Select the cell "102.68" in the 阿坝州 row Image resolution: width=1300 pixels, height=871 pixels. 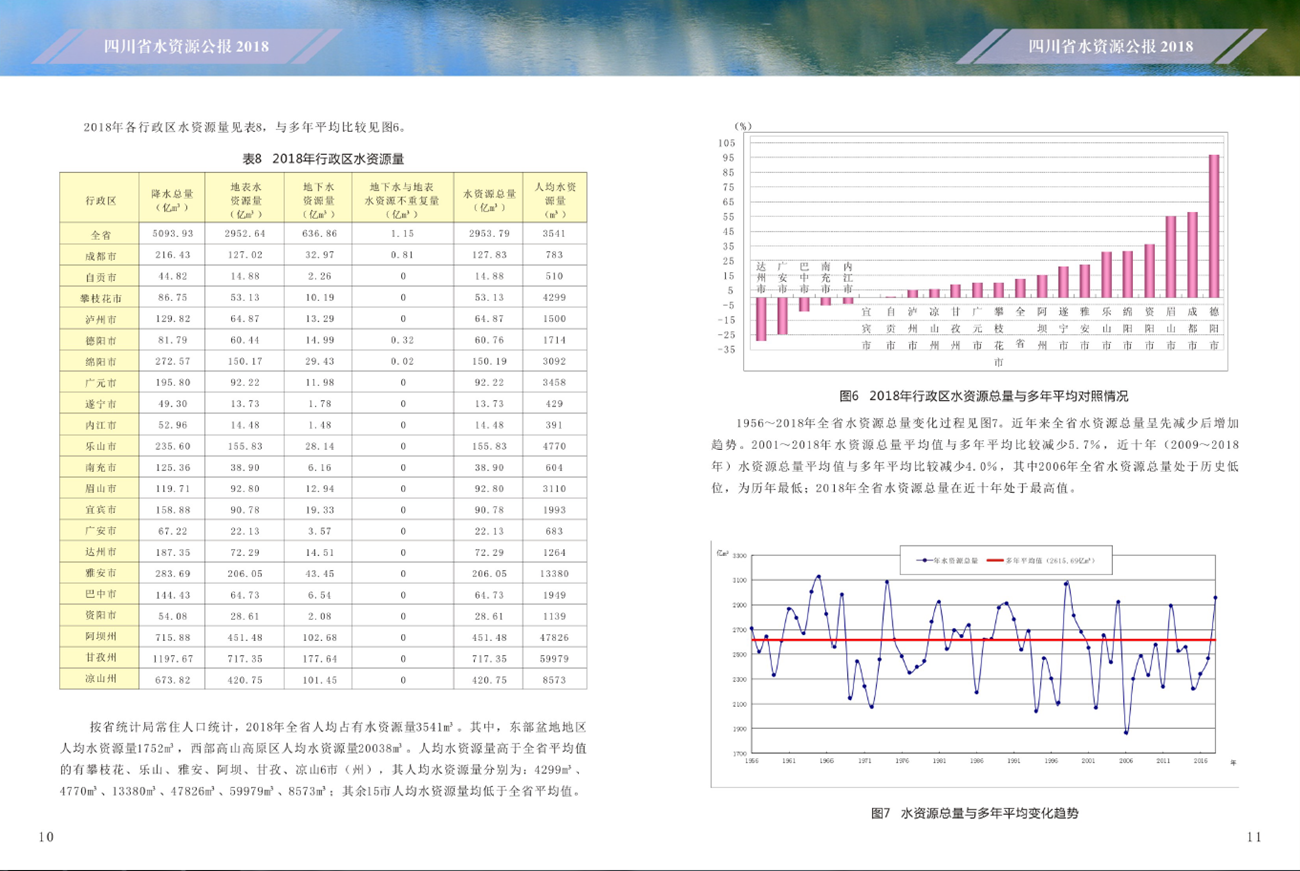(319, 636)
